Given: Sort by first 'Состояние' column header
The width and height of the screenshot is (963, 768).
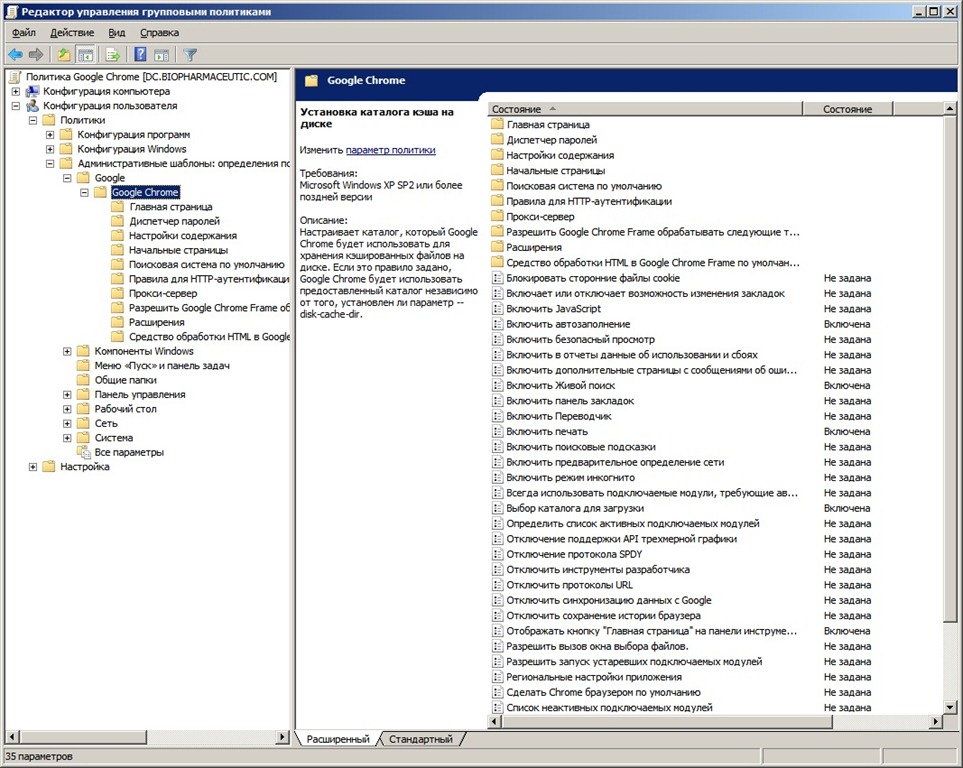Looking at the screenshot, I should click(x=645, y=109).
